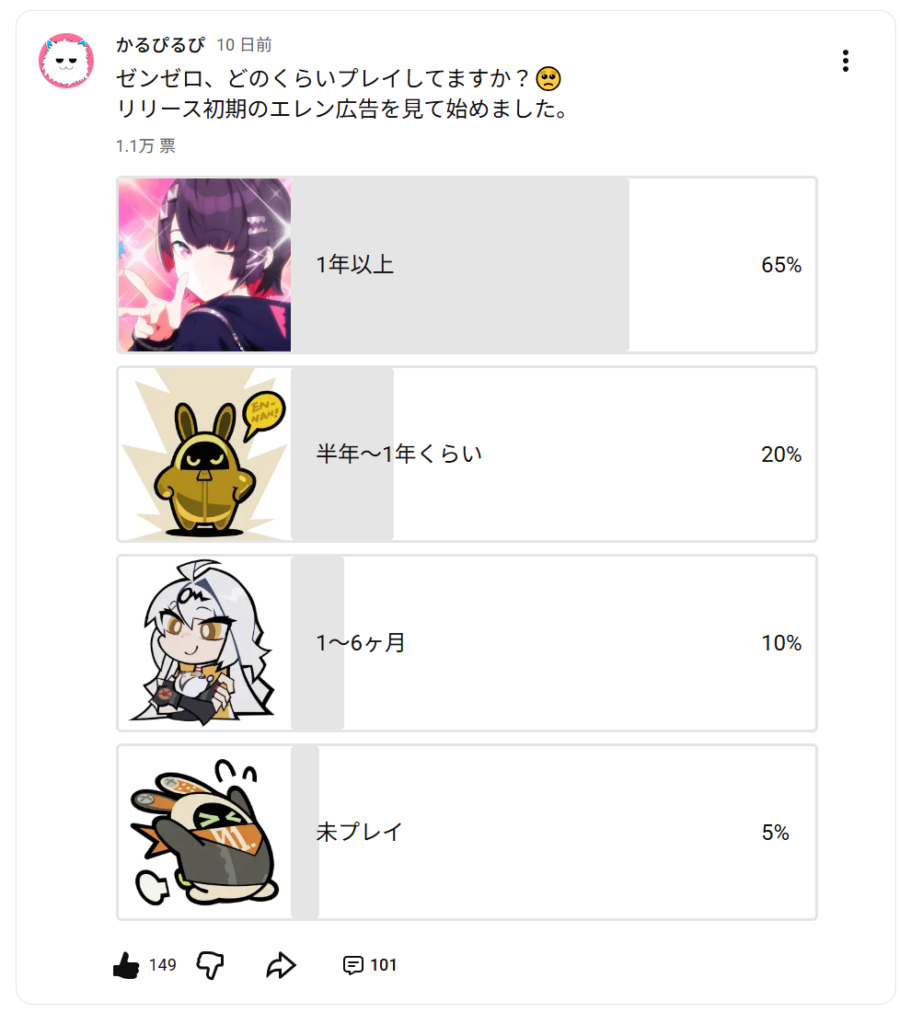This screenshot has width=900, height=1024.
Task: Click the 149 likes count
Action: pyautogui.click(x=162, y=965)
